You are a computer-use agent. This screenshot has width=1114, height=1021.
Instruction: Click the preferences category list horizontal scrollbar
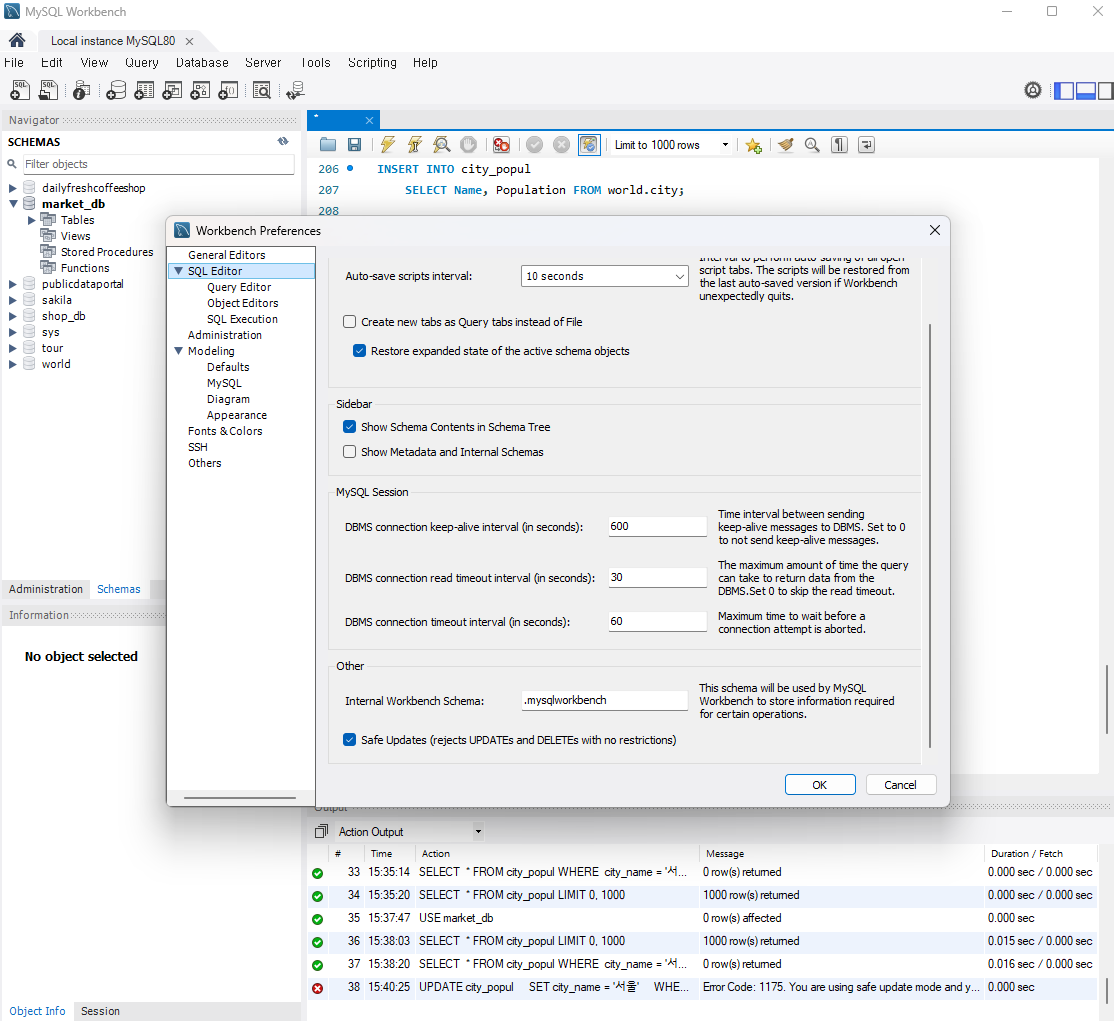[240, 797]
